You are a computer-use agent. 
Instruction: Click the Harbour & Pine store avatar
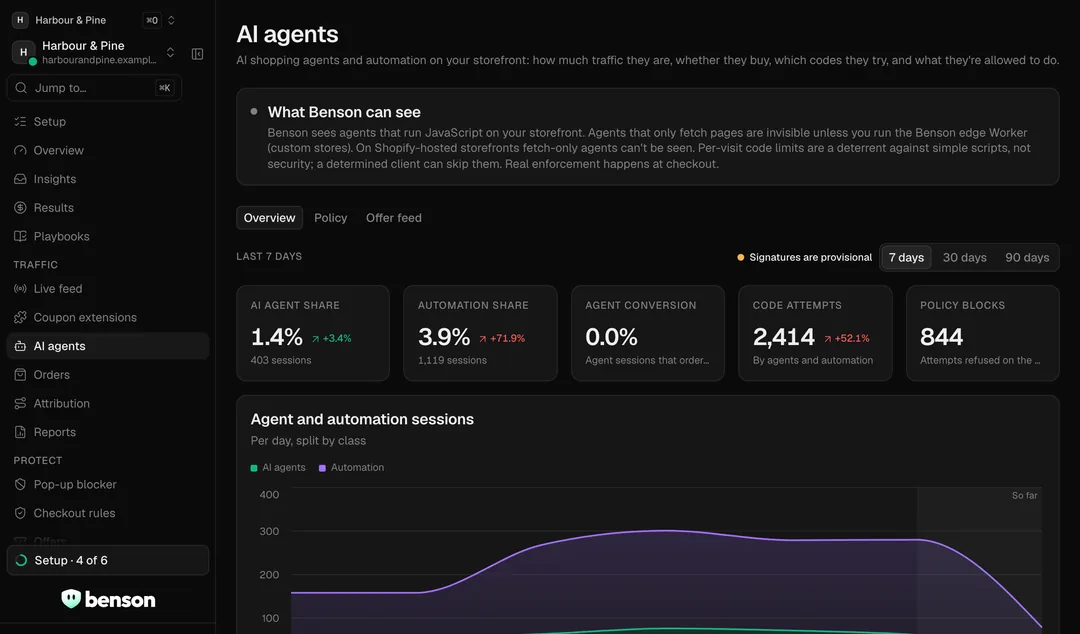tap(23, 52)
